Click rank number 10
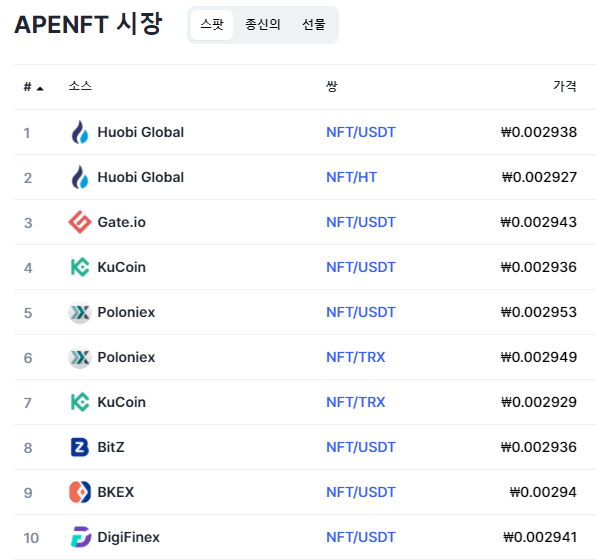The image size is (596, 560). point(31,538)
